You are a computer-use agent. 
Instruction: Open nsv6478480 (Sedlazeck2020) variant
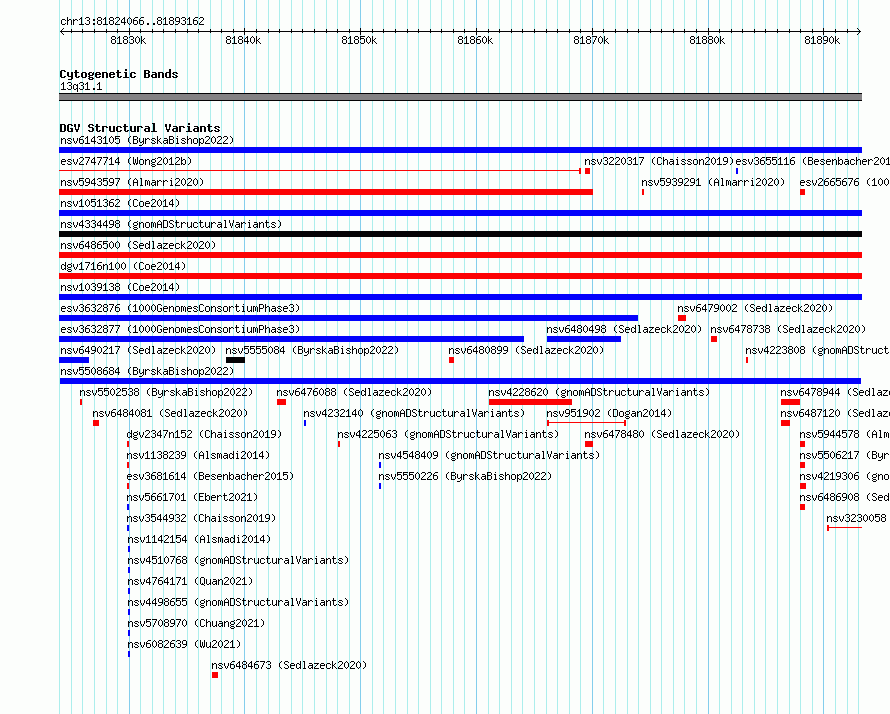[662, 434]
